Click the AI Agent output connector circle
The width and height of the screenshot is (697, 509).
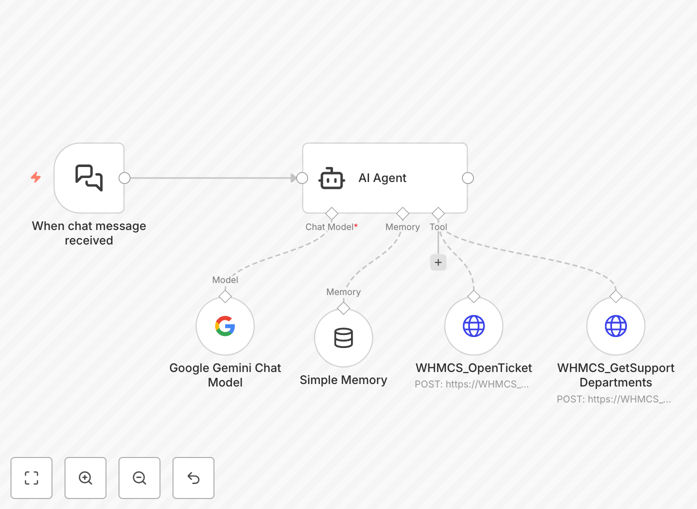[x=468, y=178]
